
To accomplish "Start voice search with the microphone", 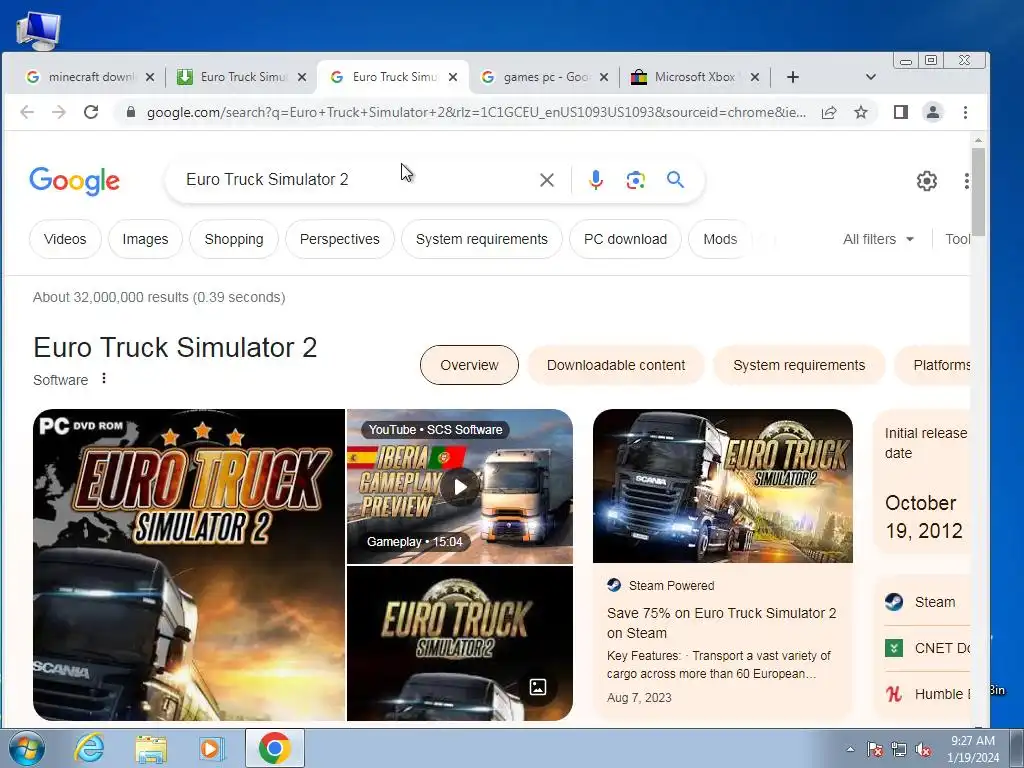I will coord(596,180).
